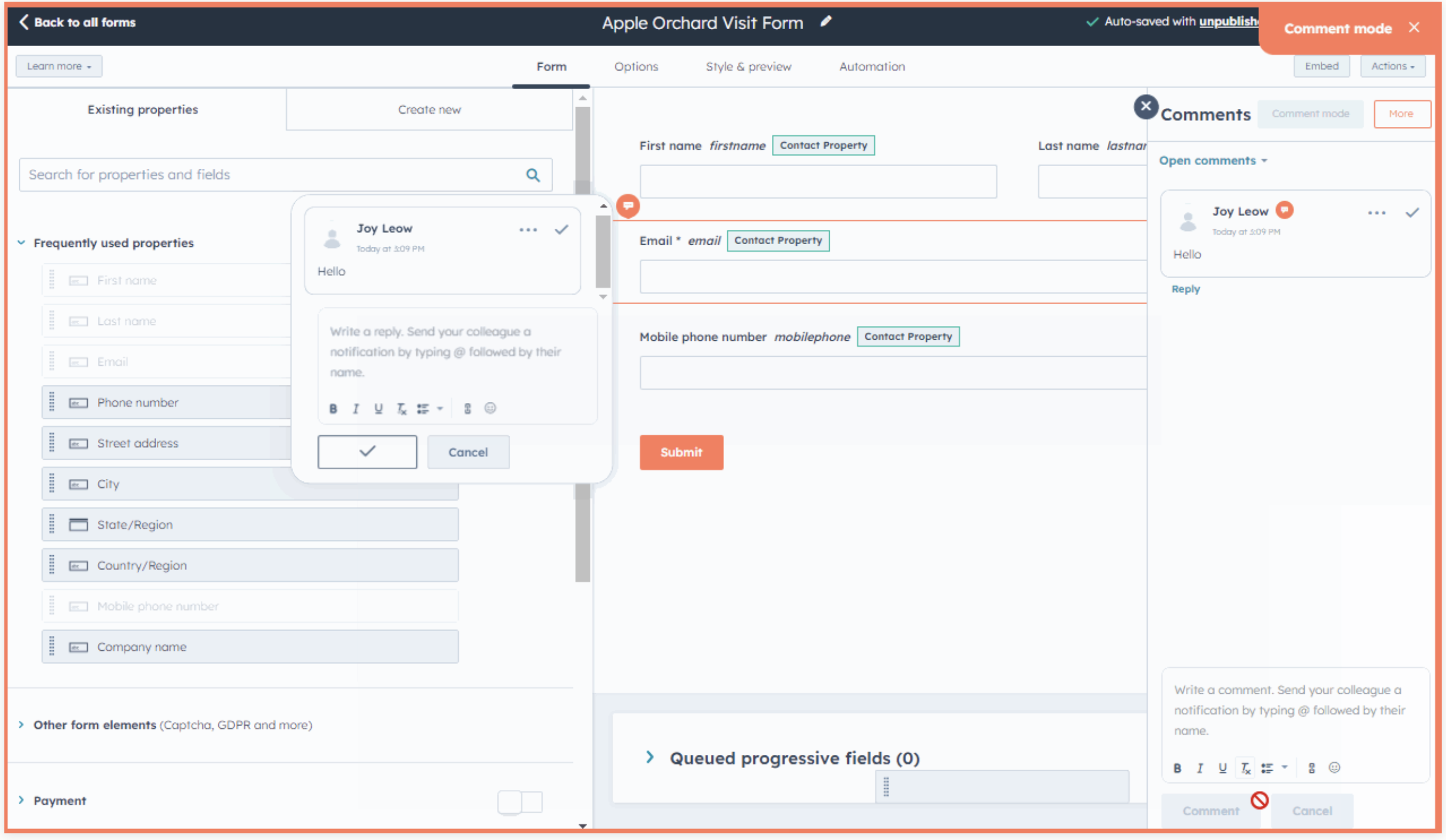Insert an emoji in the reply editor
The height and width of the screenshot is (840, 1446).
(x=490, y=408)
